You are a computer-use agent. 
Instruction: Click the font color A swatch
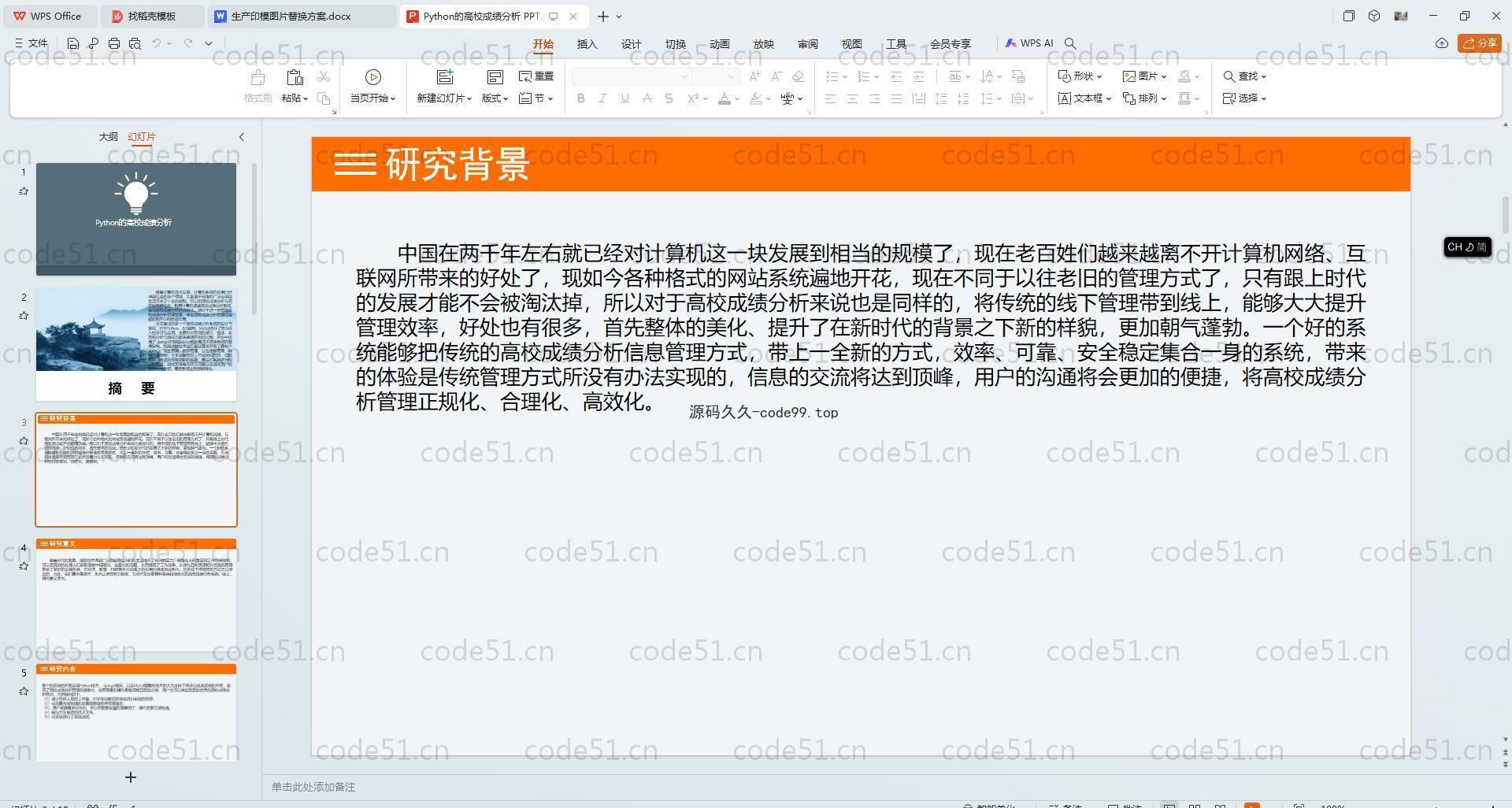coord(724,98)
